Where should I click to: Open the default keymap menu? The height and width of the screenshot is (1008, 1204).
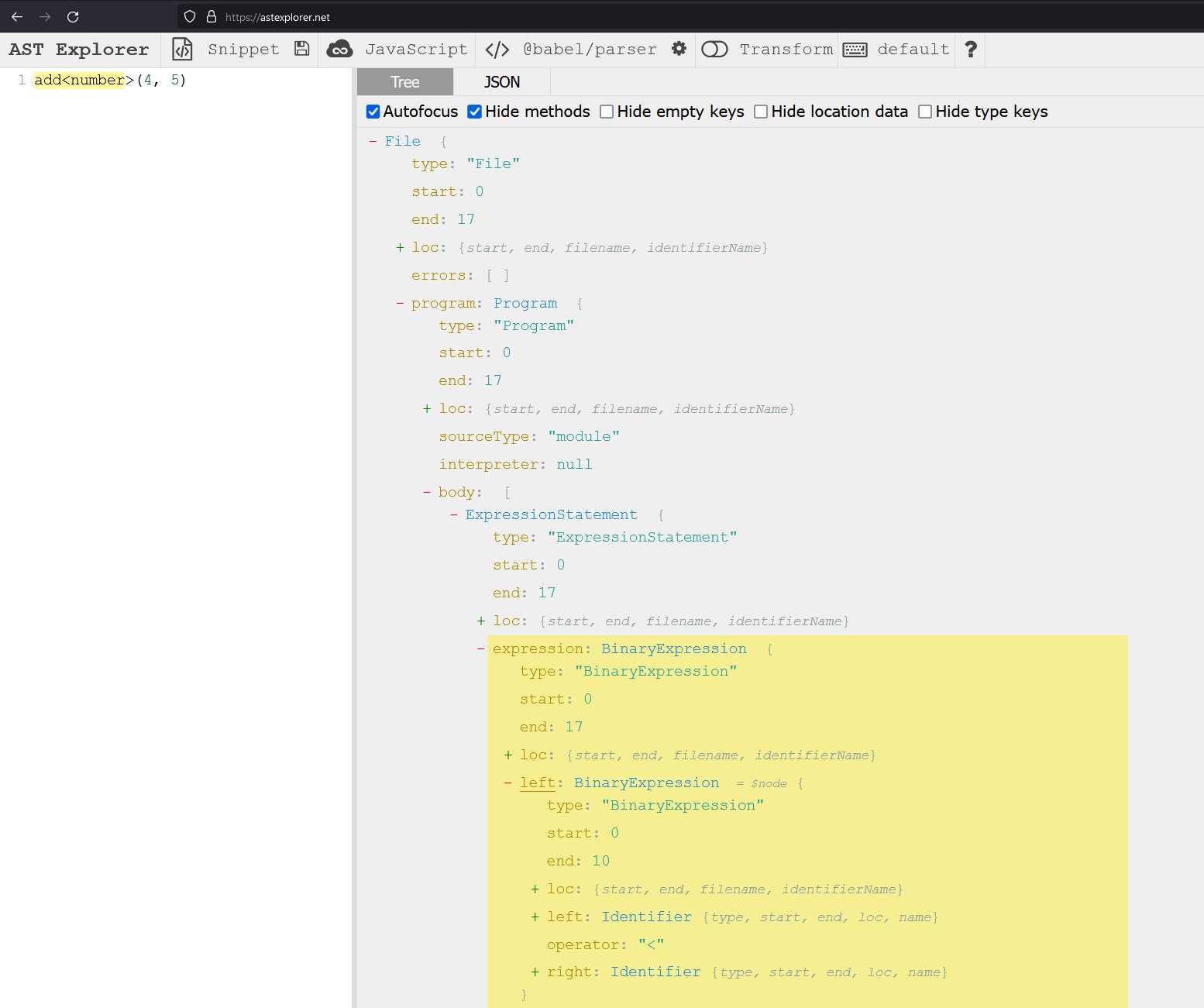coord(913,50)
